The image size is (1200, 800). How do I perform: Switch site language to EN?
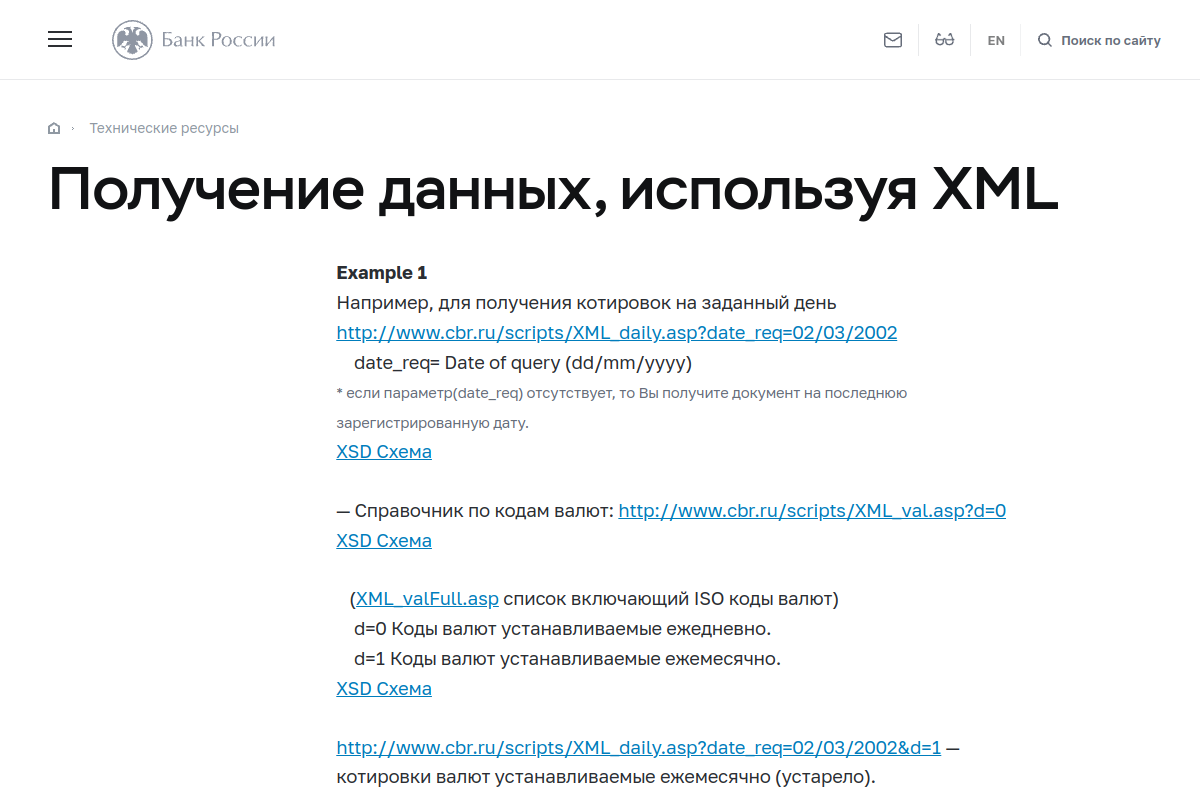coord(996,41)
